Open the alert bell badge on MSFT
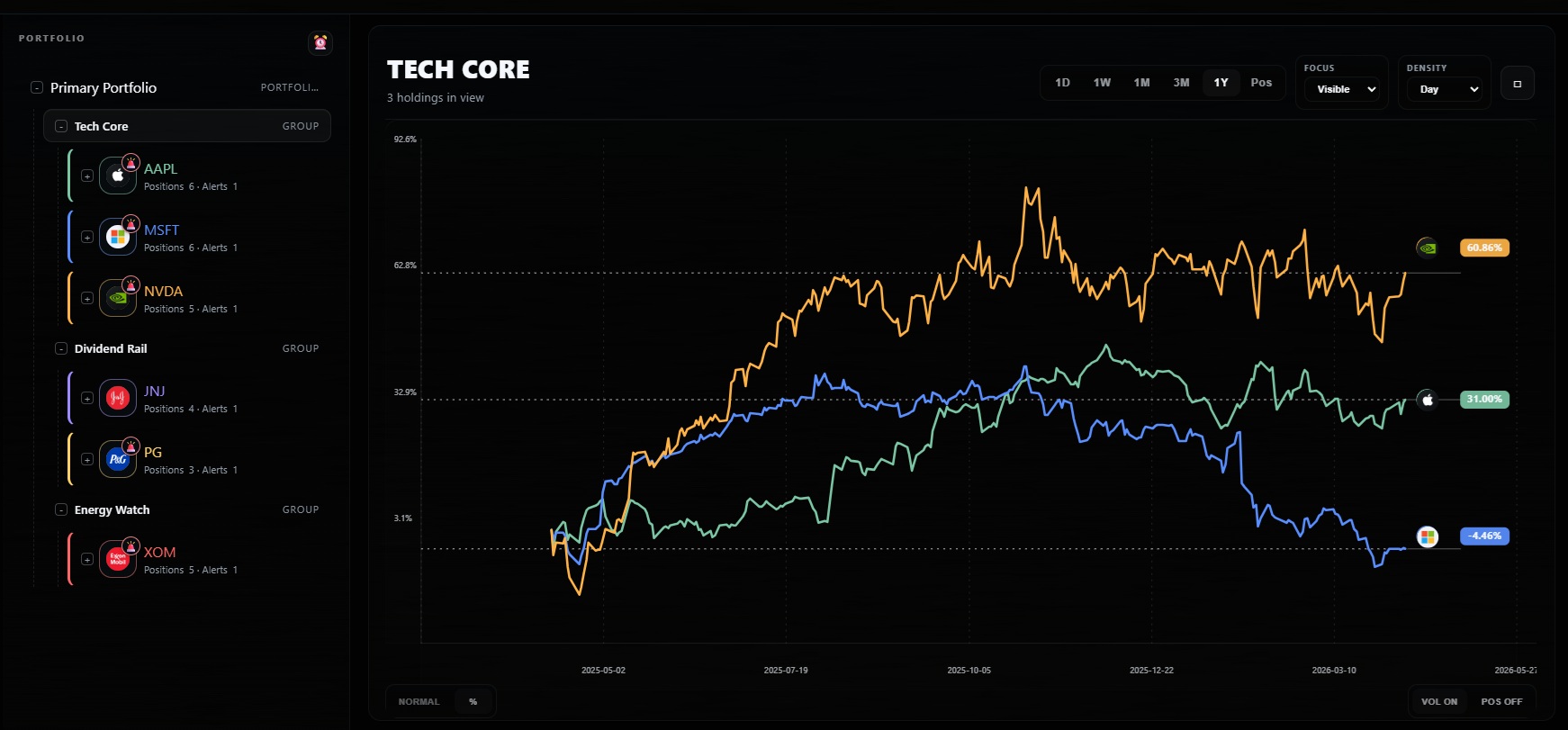This screenshot has width=1568, height=730. point(131,224)
